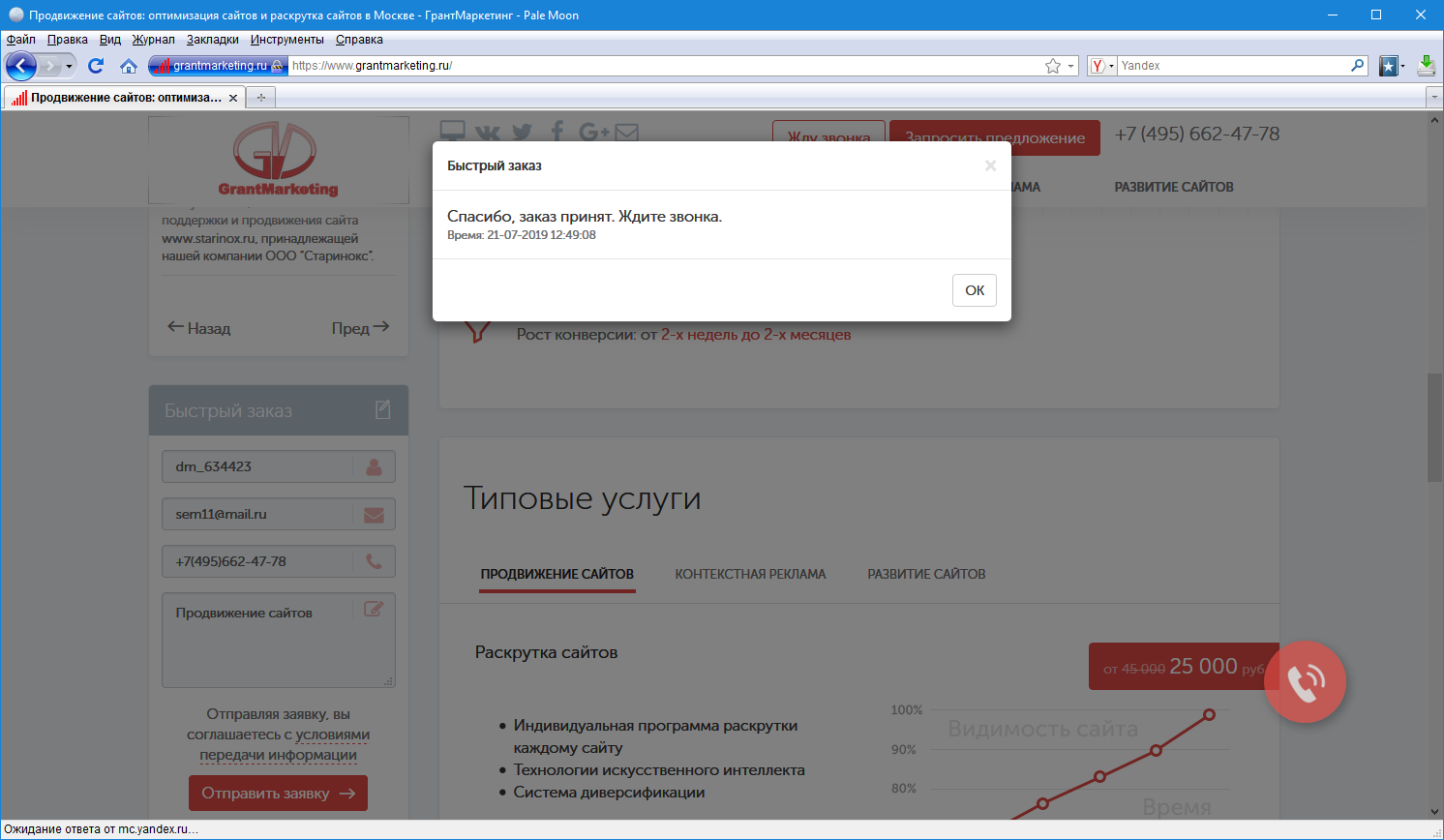Expand the bookmarks button dropdown arrow
1444x840 pixels.
[1402, 66]
